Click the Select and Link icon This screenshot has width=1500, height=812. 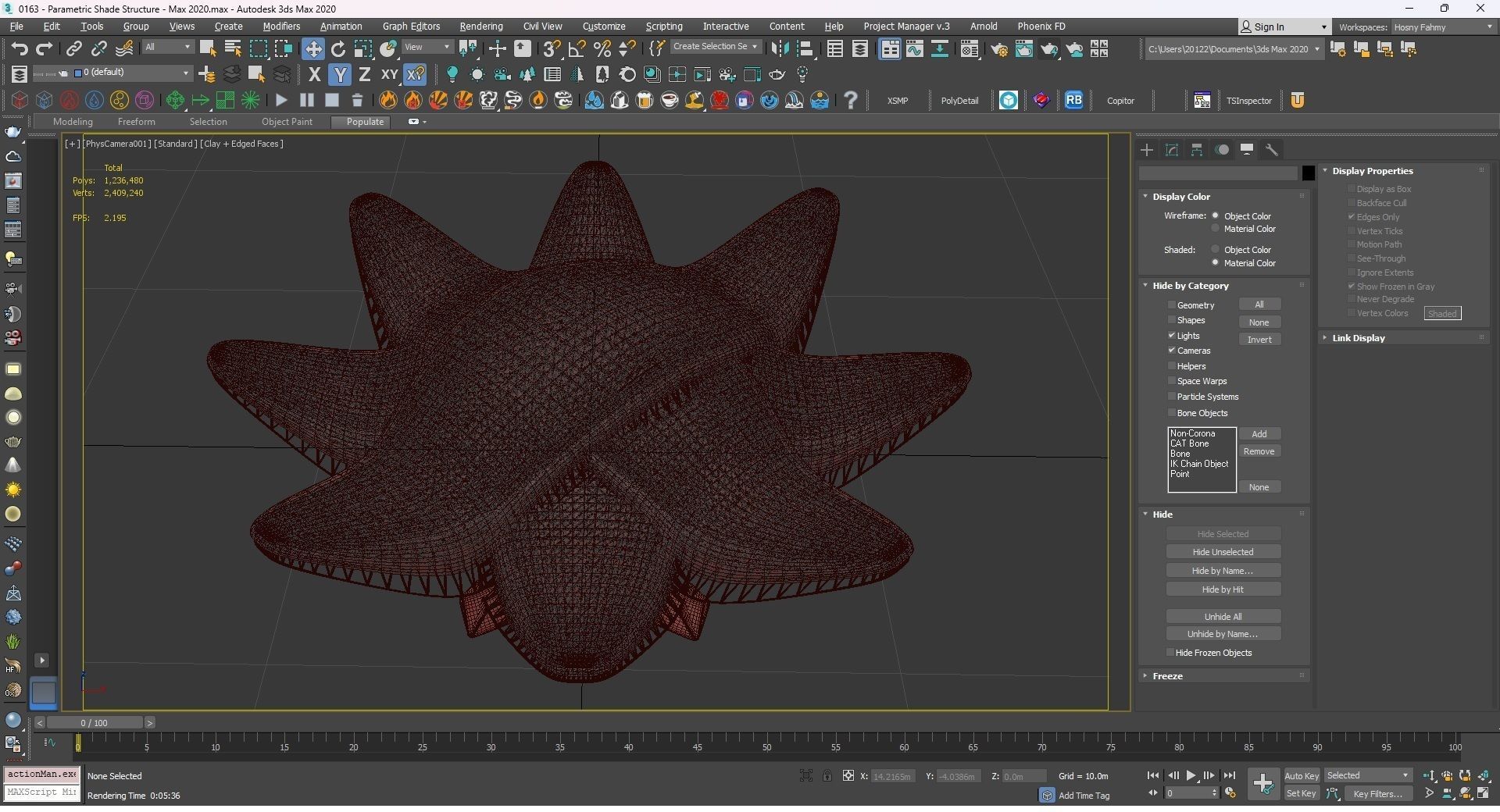coord(73,48)
